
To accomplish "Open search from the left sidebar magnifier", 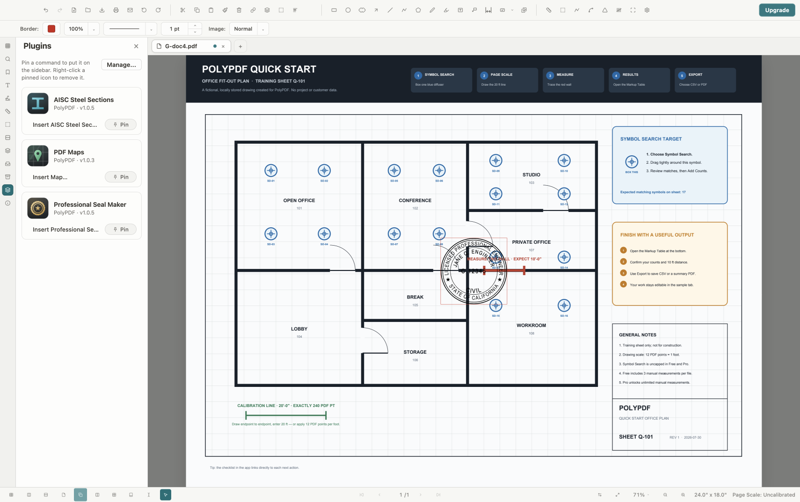I will pos(8,59).
